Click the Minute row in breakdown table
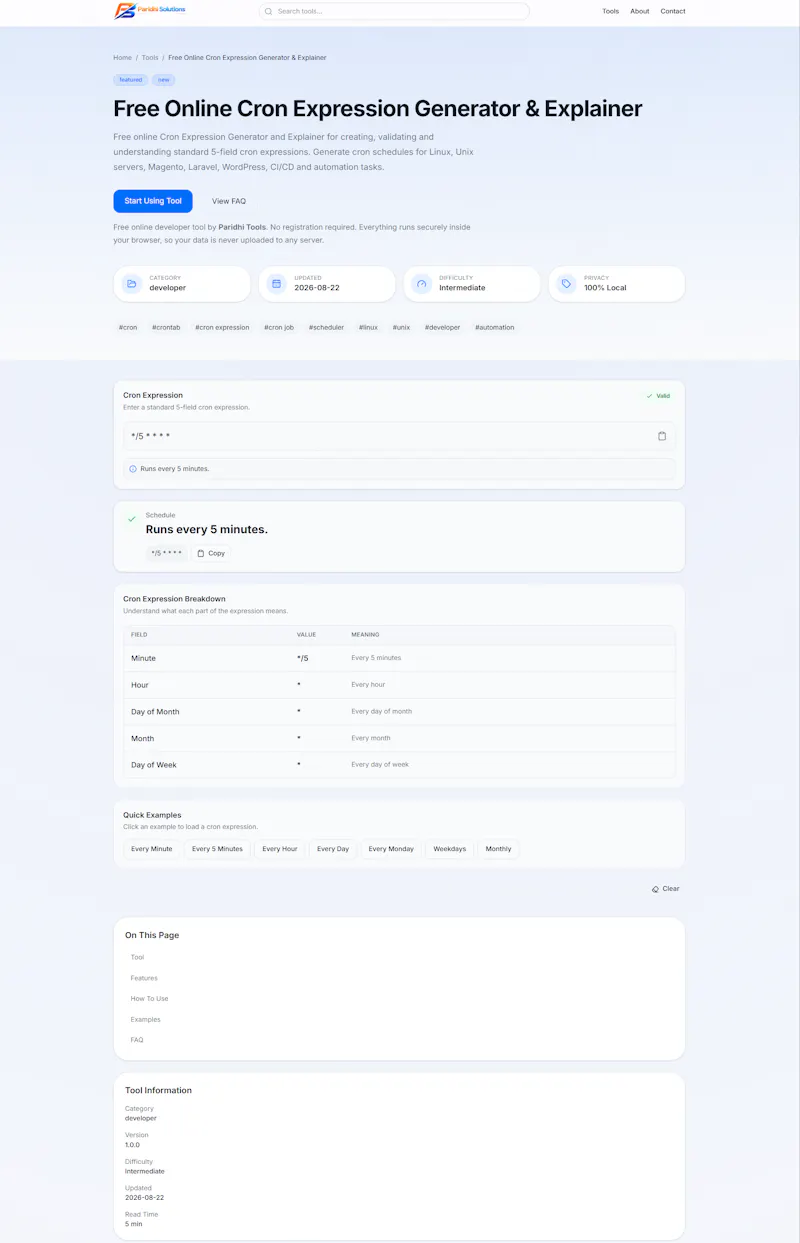 pos(399,658)
